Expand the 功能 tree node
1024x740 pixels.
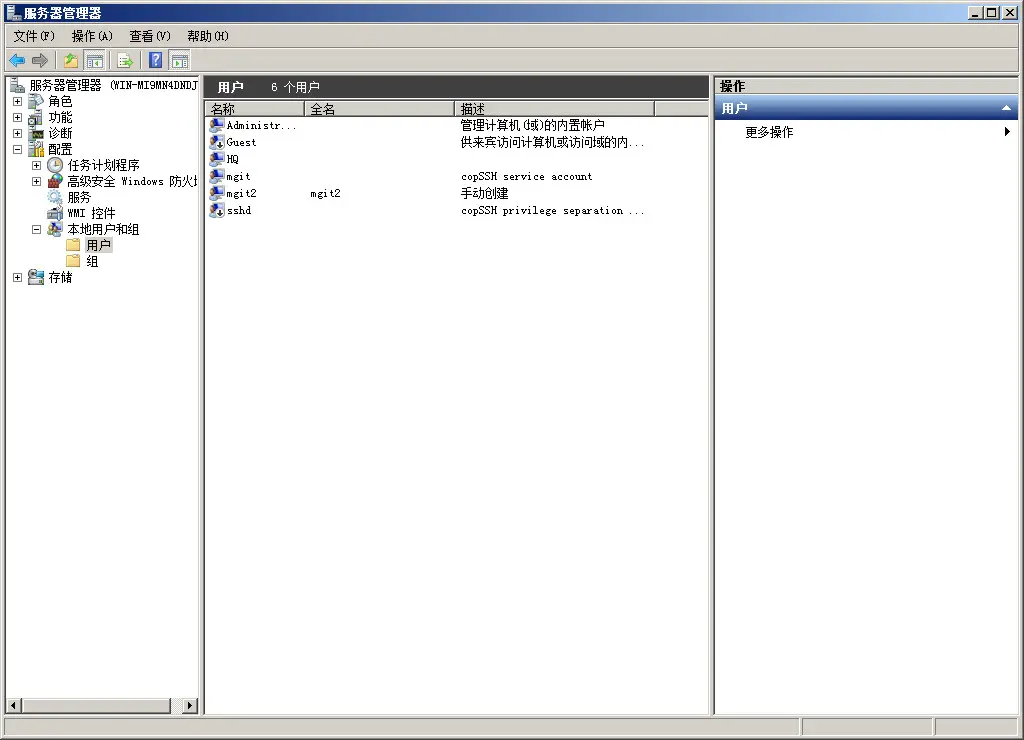pos(18,118)
